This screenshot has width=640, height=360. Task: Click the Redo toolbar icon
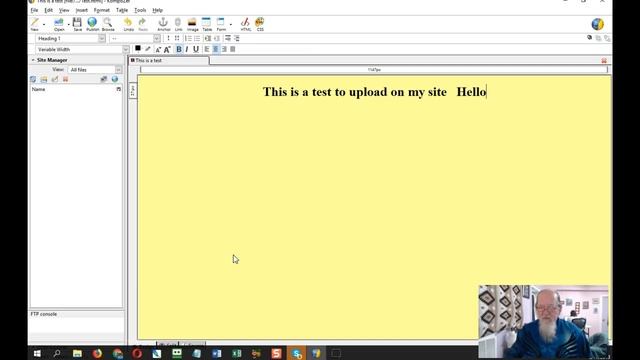pyautogui.click(x=142, y=24)
